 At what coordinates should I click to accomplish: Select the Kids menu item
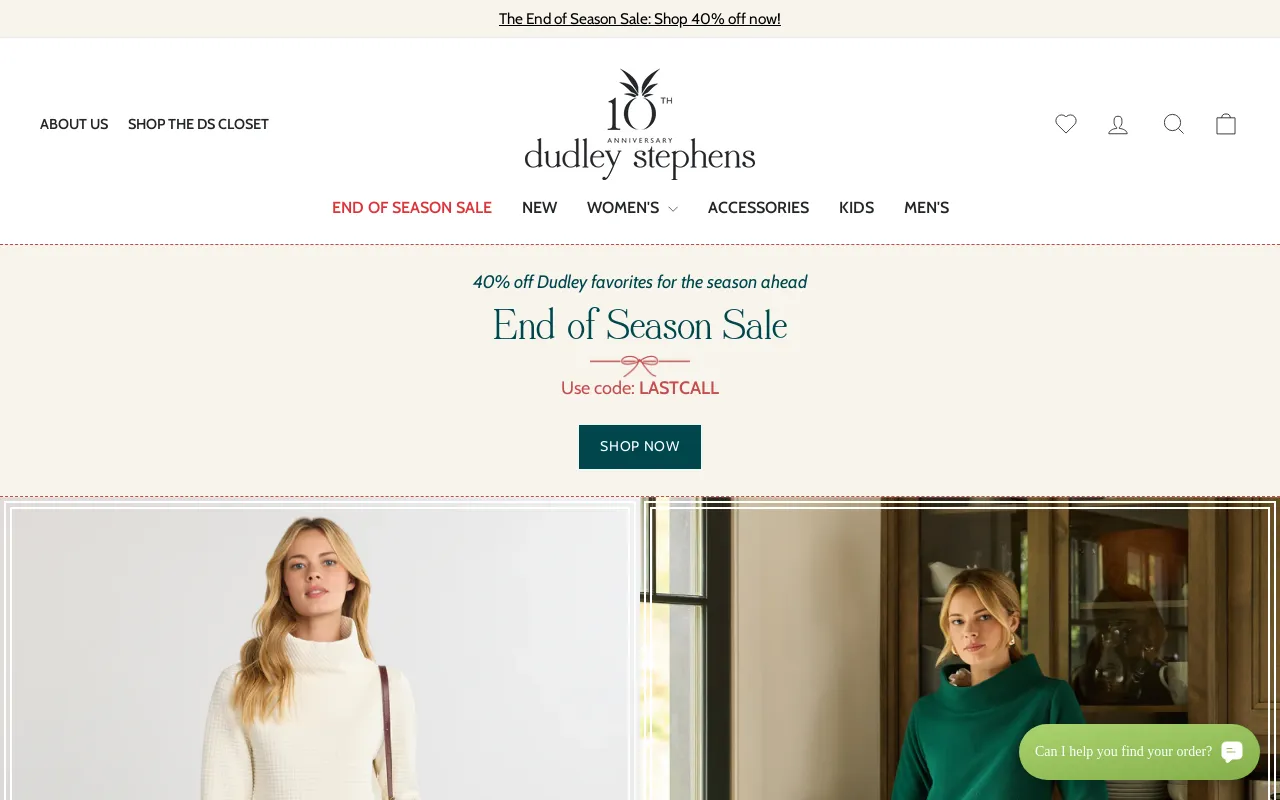[856, 208]
